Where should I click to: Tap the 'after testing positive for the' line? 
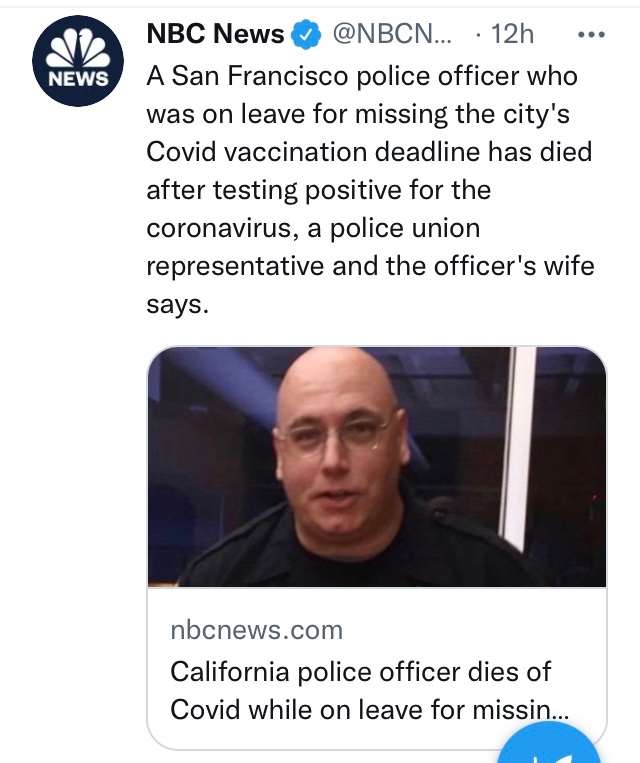[x=319, y=190]
